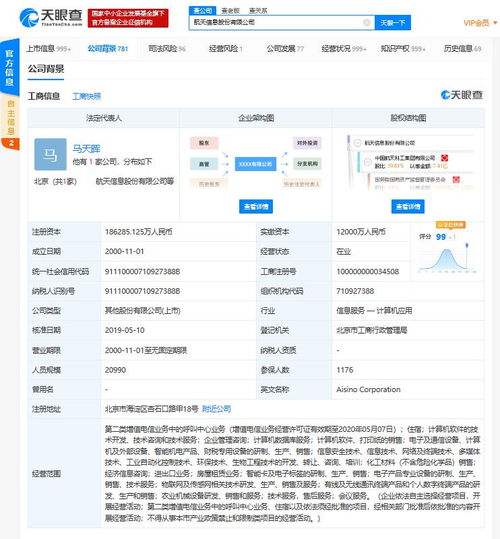This screenshot has height=539, width=500.
Task: Select the 组织机构代码 value 710927388
Action: click(x=355, y=291)
